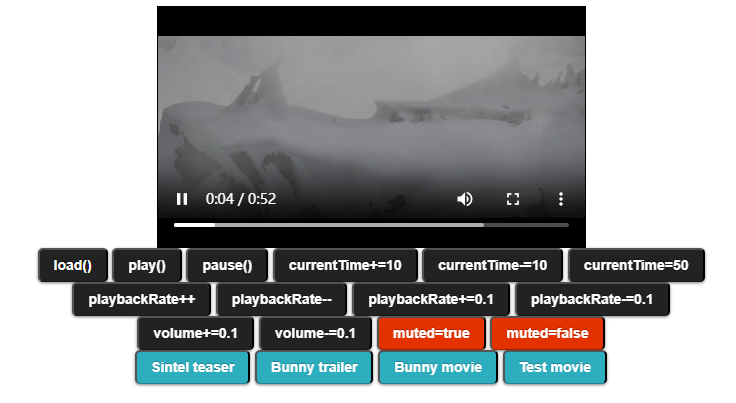Click the pause() button
Viewport: 736px width, 403px height.
227,266
